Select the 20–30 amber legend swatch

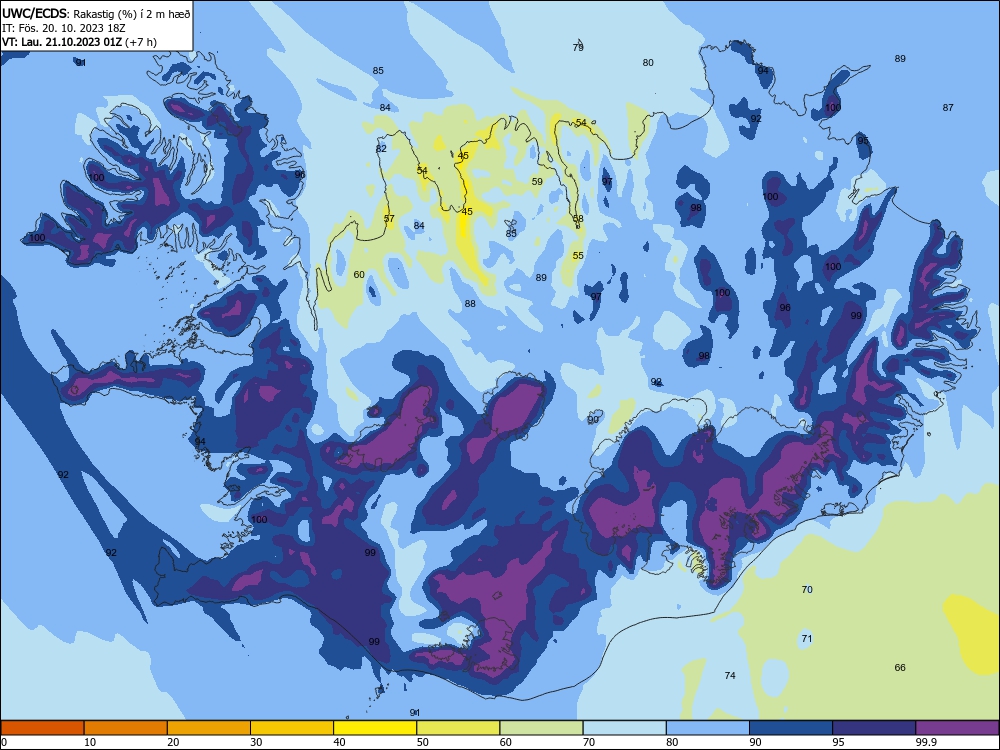point(209,728)
